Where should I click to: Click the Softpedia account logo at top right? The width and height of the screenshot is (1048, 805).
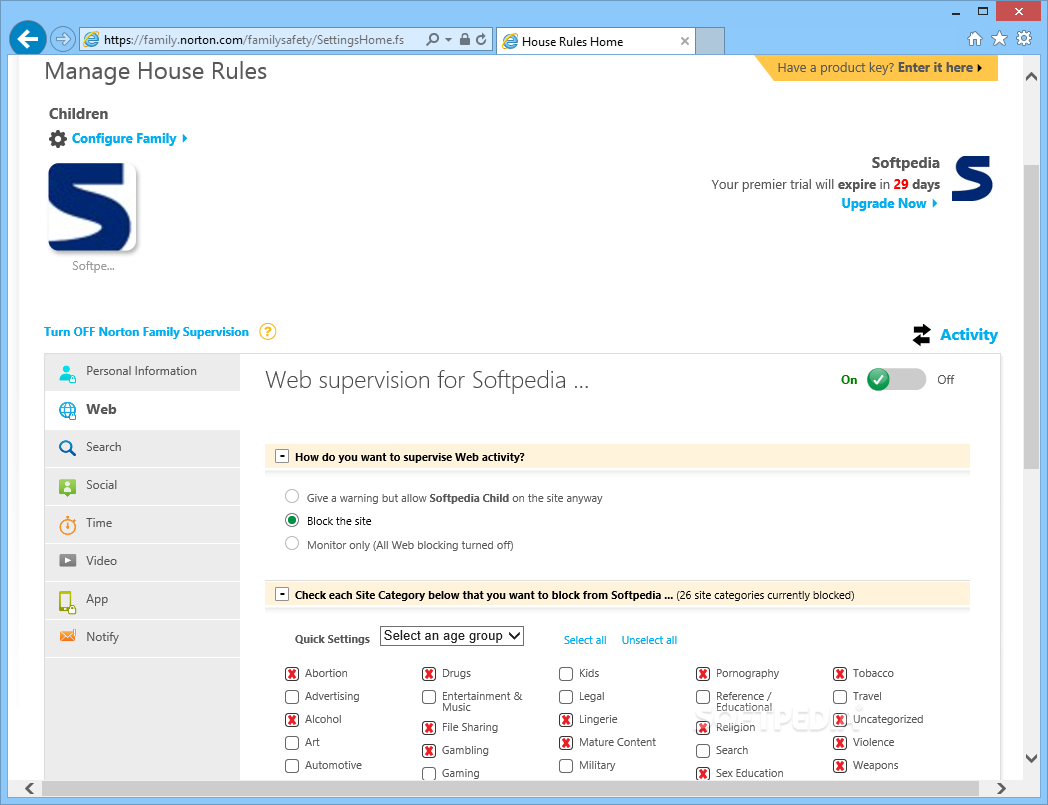[972, 179]
